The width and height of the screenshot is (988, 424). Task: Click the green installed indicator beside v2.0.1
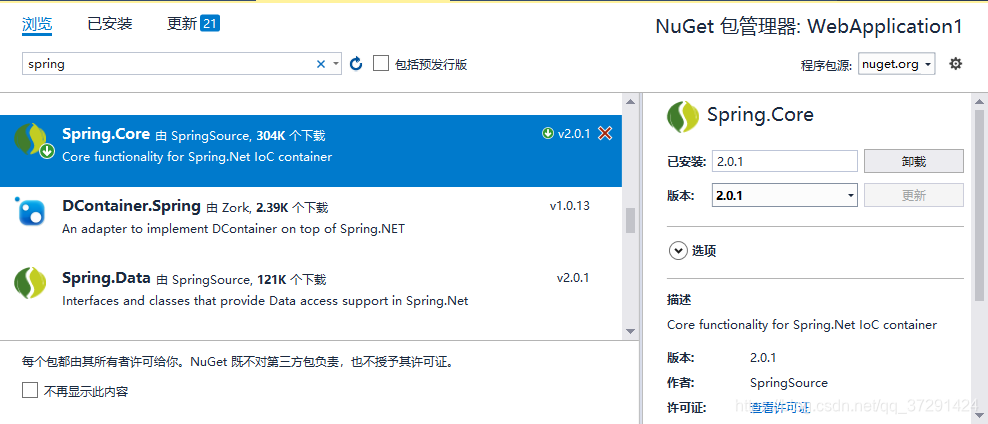pyautogui.click(x=548, y=134)
